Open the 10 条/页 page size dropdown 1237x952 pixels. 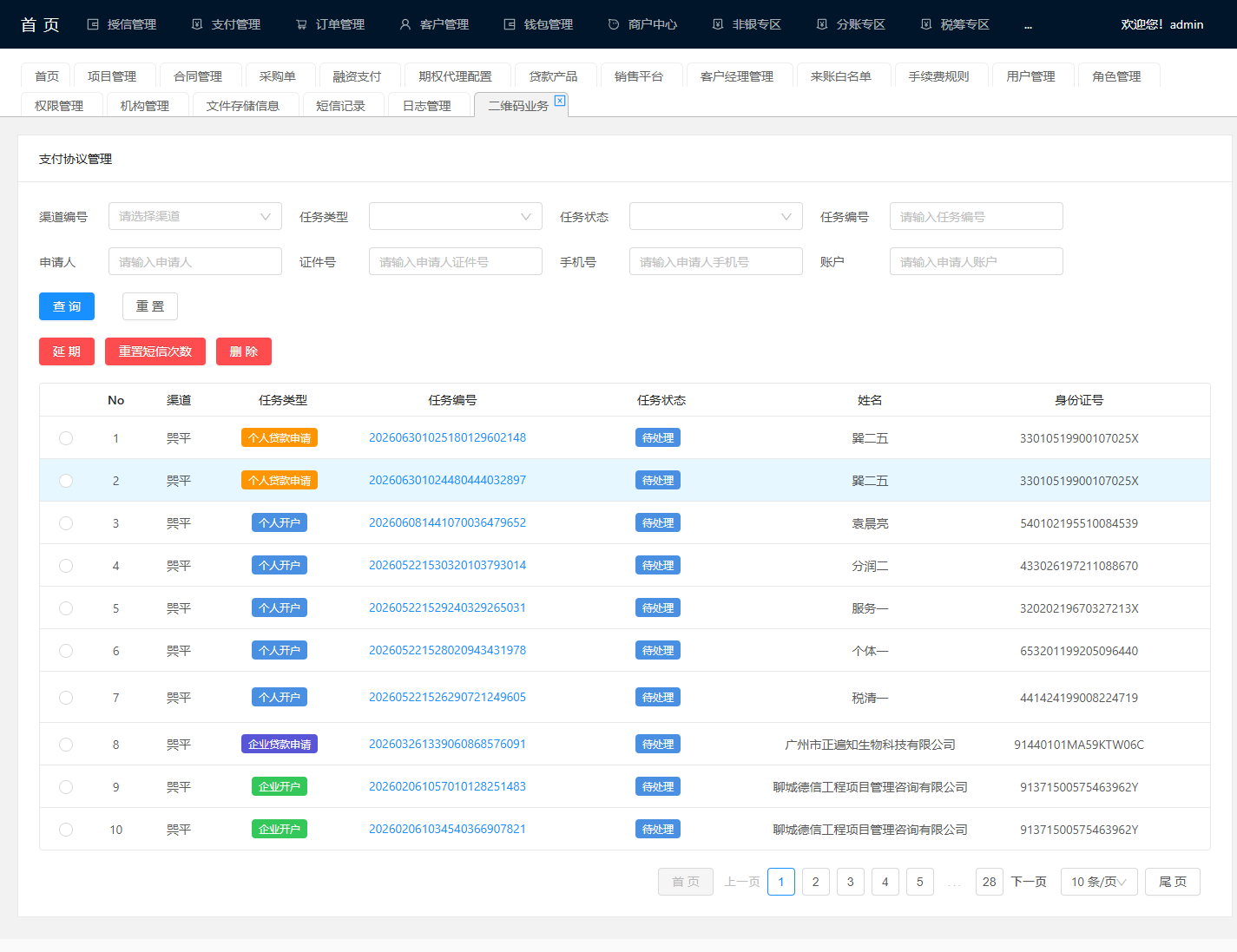tap(1099, 882)
